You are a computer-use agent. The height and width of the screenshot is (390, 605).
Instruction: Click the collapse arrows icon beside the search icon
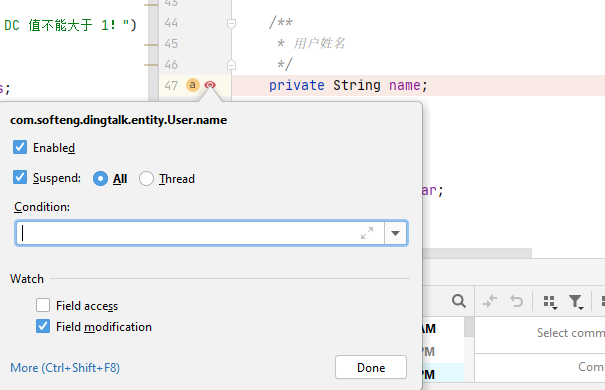click(490, 301)
